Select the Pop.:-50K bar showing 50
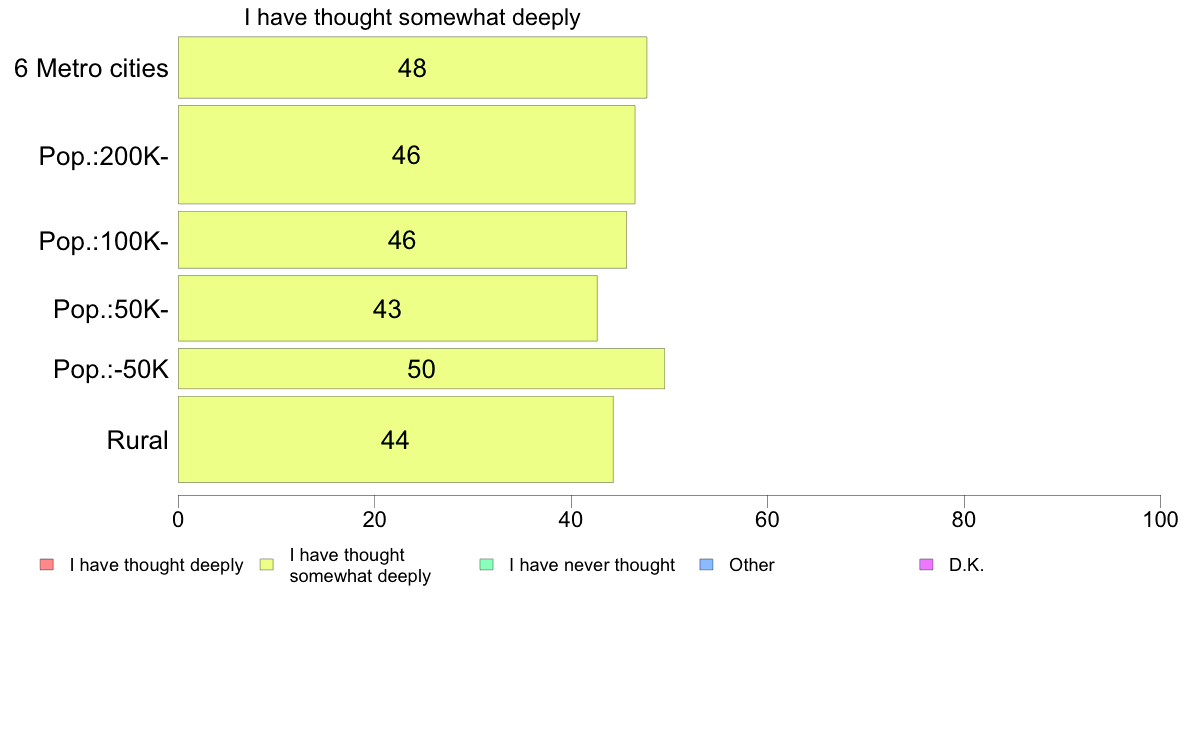 tap(421, 368)
